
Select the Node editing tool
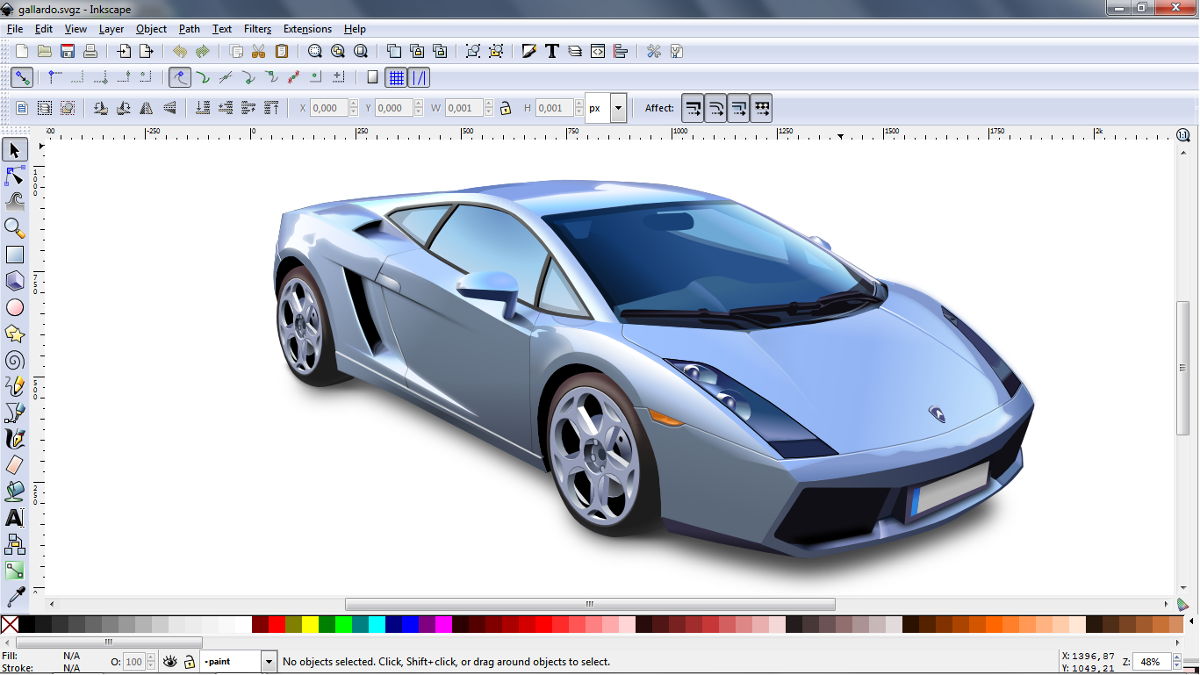pyautogui.click(x=14, y=175)
